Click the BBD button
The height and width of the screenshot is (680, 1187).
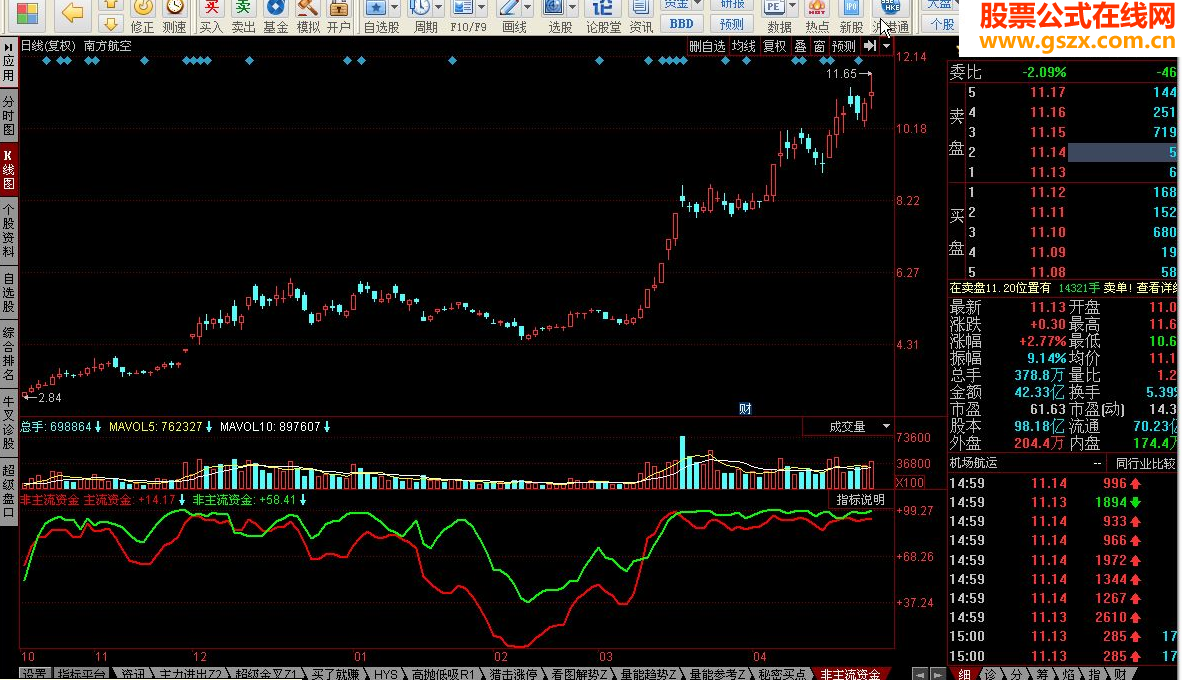click(681, 24)
